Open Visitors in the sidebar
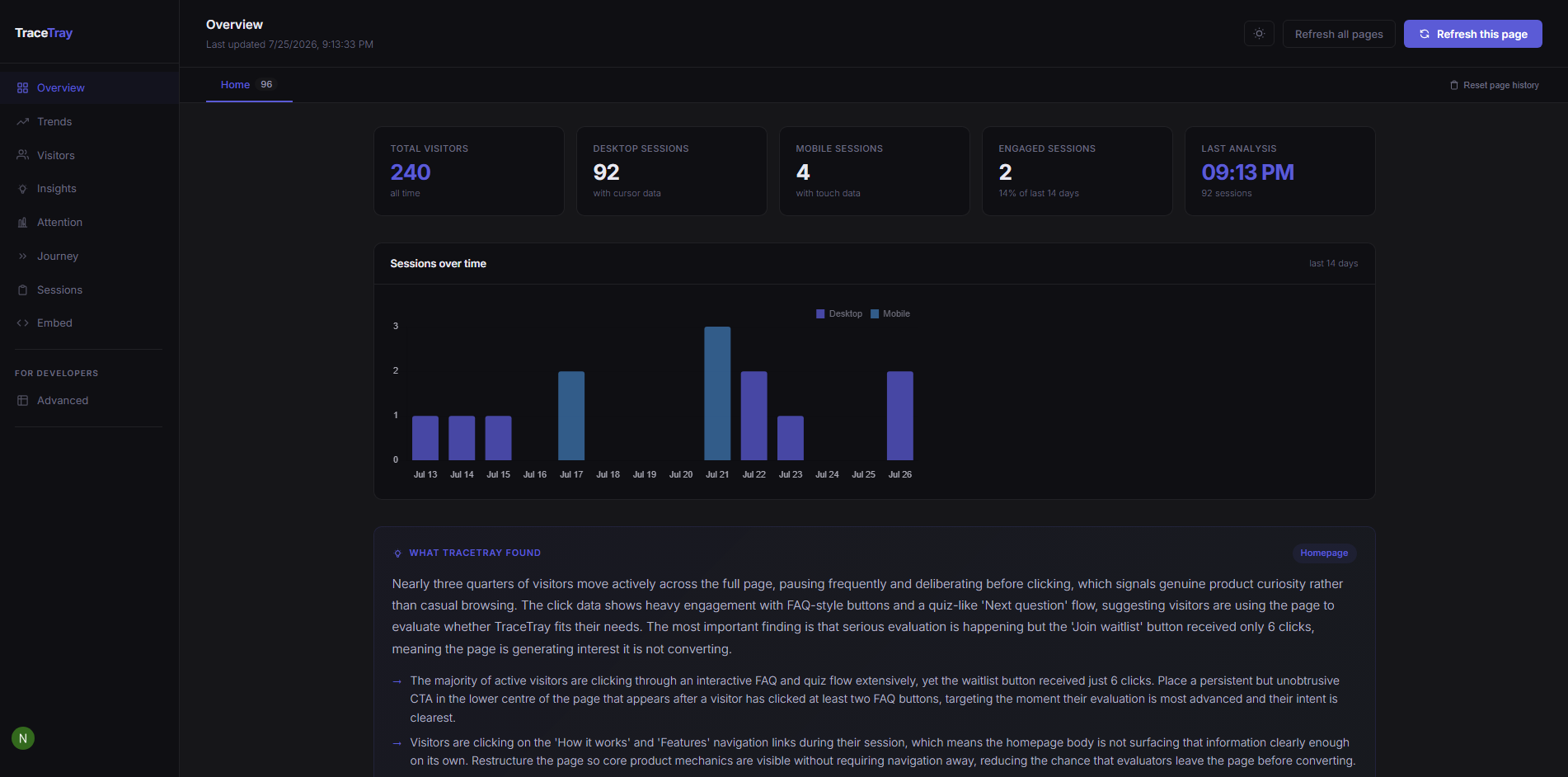Viewport: 1568px width, 777px height. pos(89,155)
